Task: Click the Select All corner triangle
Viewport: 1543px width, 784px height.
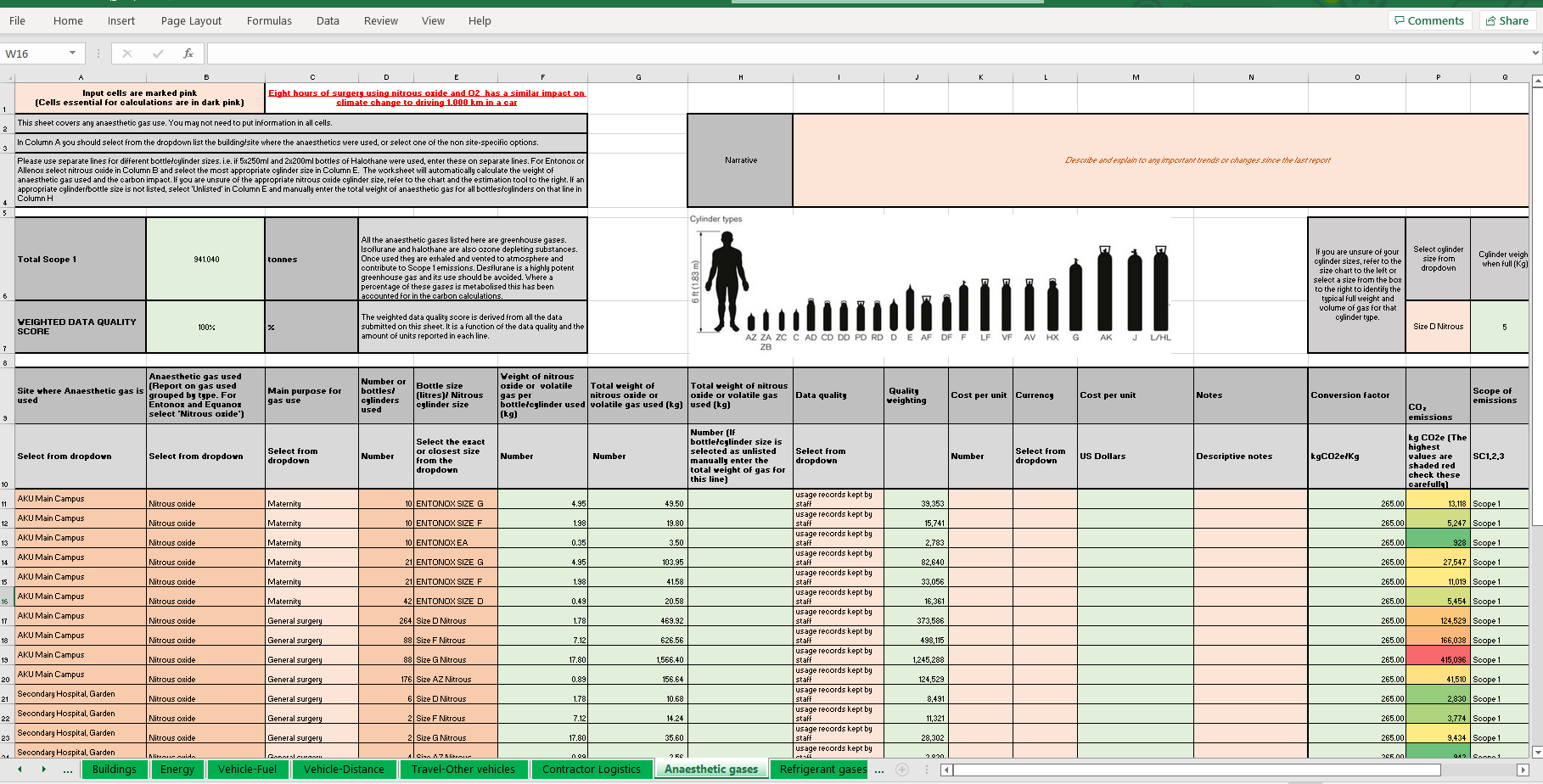Action: tap(7, 77)
